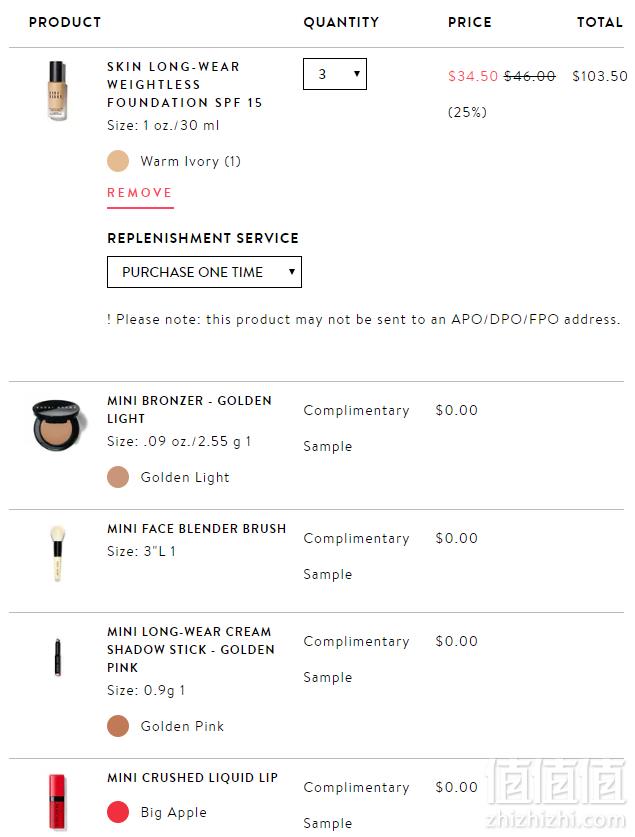Click the Warm Ivory color swatch
The height and width of the screenshot is (837, 635).
point(118,161)
